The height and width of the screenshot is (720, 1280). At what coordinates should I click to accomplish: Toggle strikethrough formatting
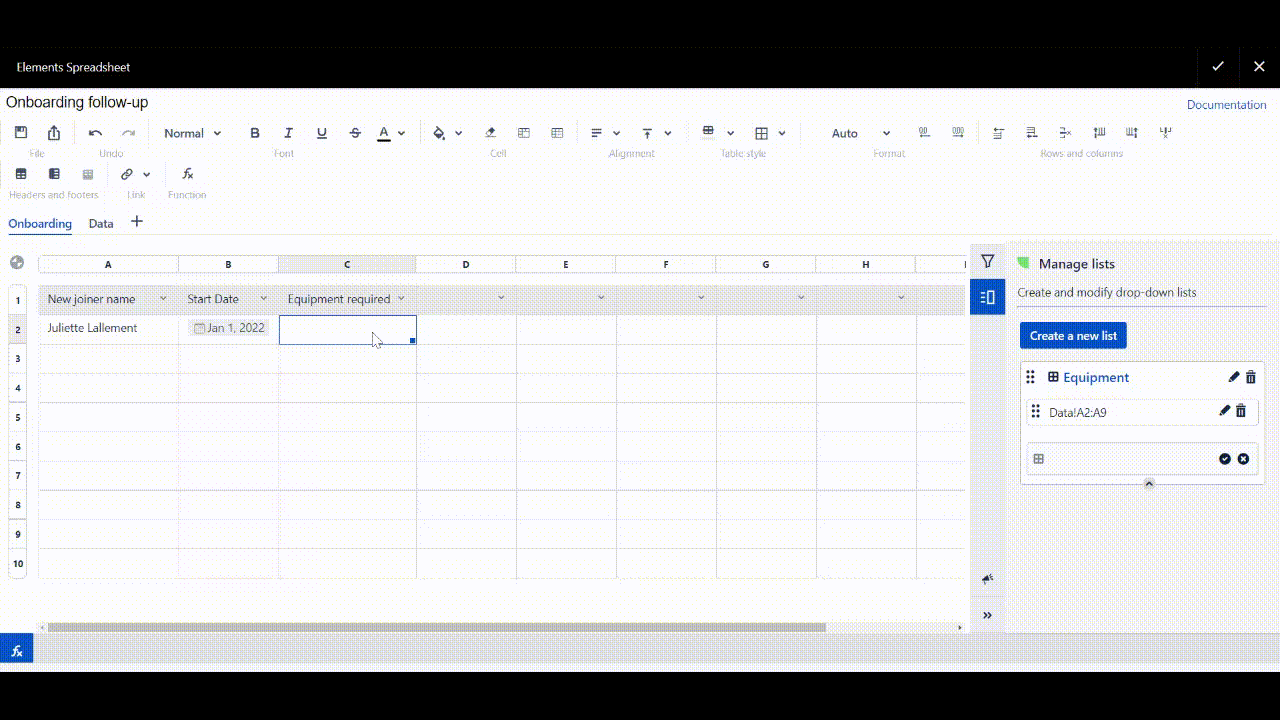click(x=355, y=133)
